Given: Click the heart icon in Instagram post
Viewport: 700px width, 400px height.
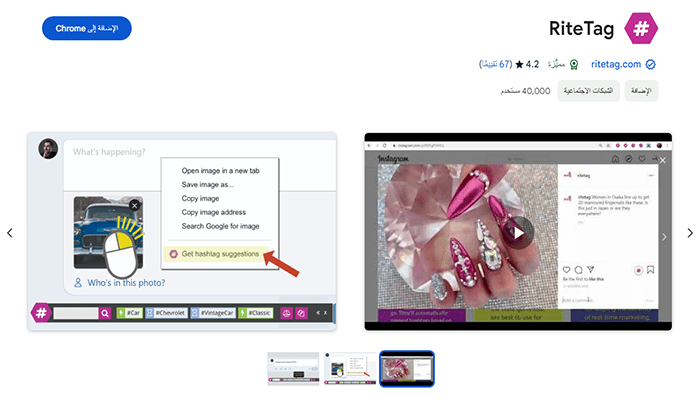Looking at the screenshot, I should (x=566, y=270).
